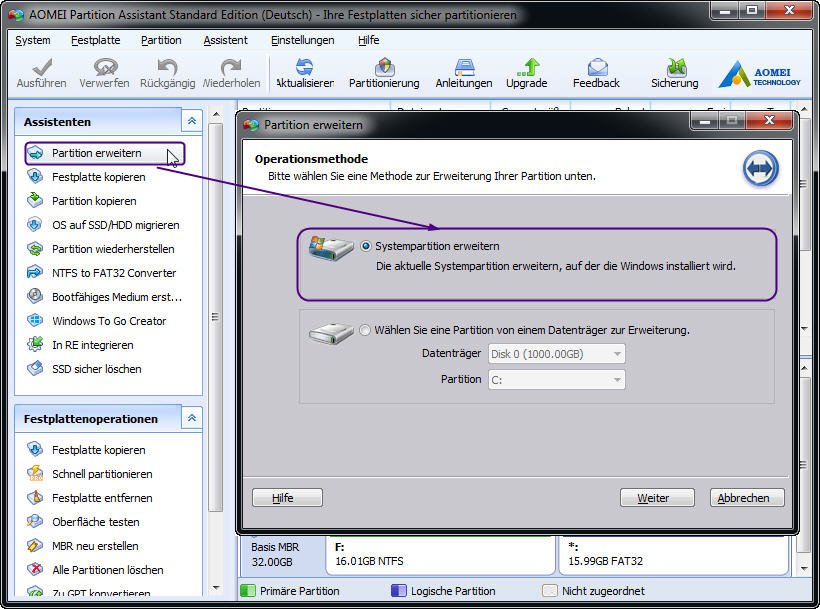Screen dimensions: 820x609
Task: Select the radio button for choosing a partition from a Datenträger
Action: [x=365, y=330]
